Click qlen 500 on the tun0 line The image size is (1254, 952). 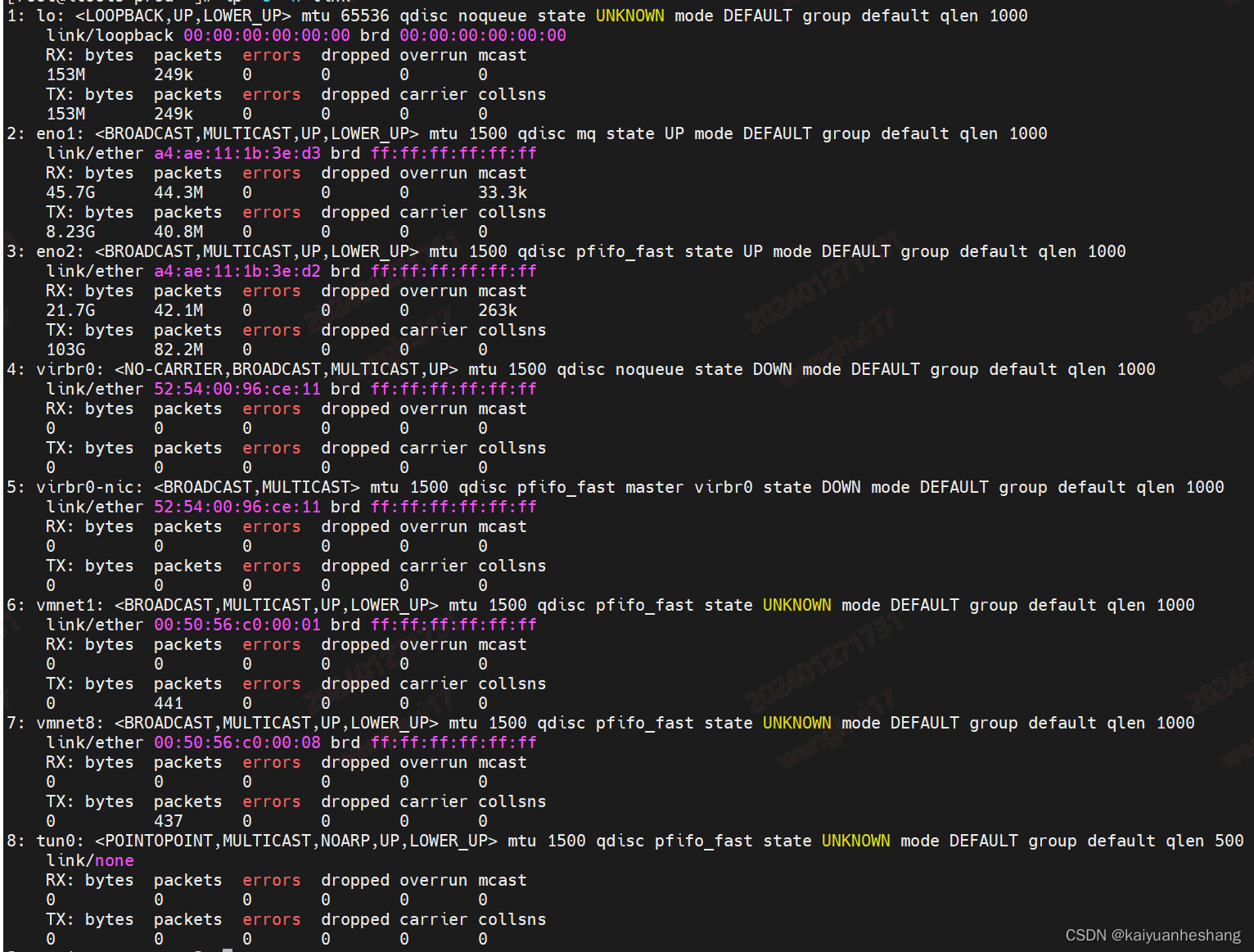pos(1205,841)
